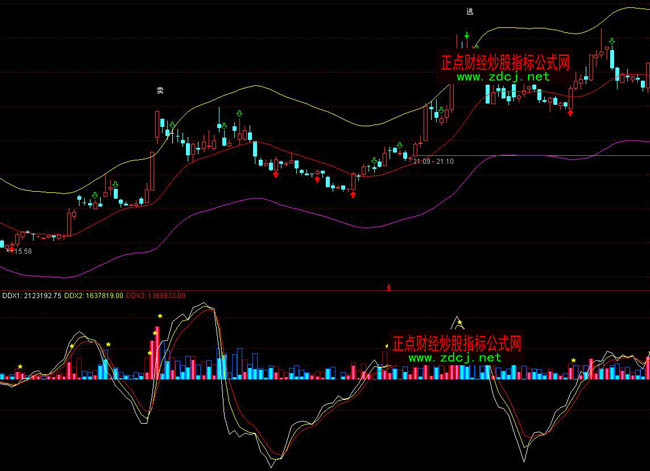This screenshot has height=471, width=650.
Task: Click the small red tick on panel divider
Action: click(388, 288)
